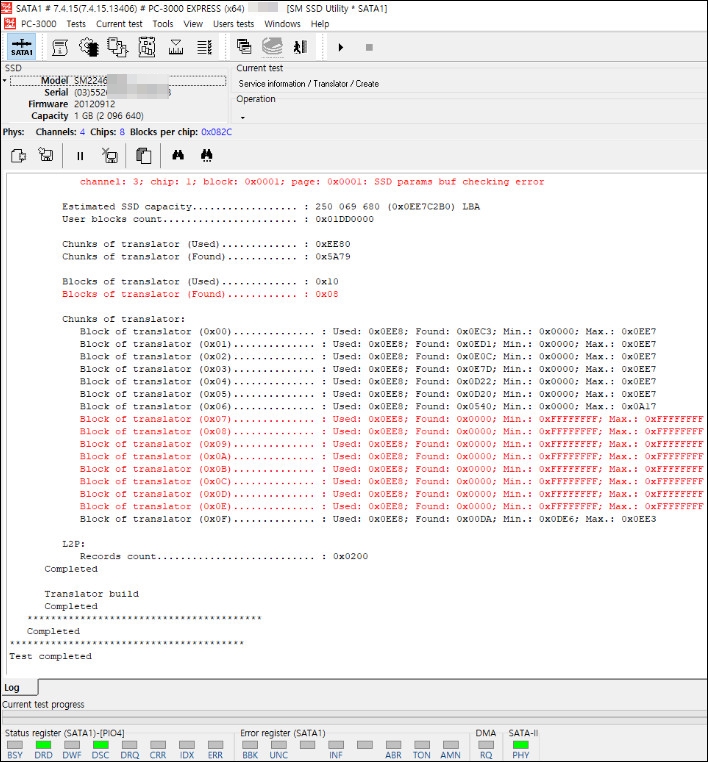Click Blocks per chip value 0x082C
Image resolution: width=708 pixels, height=762 pixels.
click(217, 132)
